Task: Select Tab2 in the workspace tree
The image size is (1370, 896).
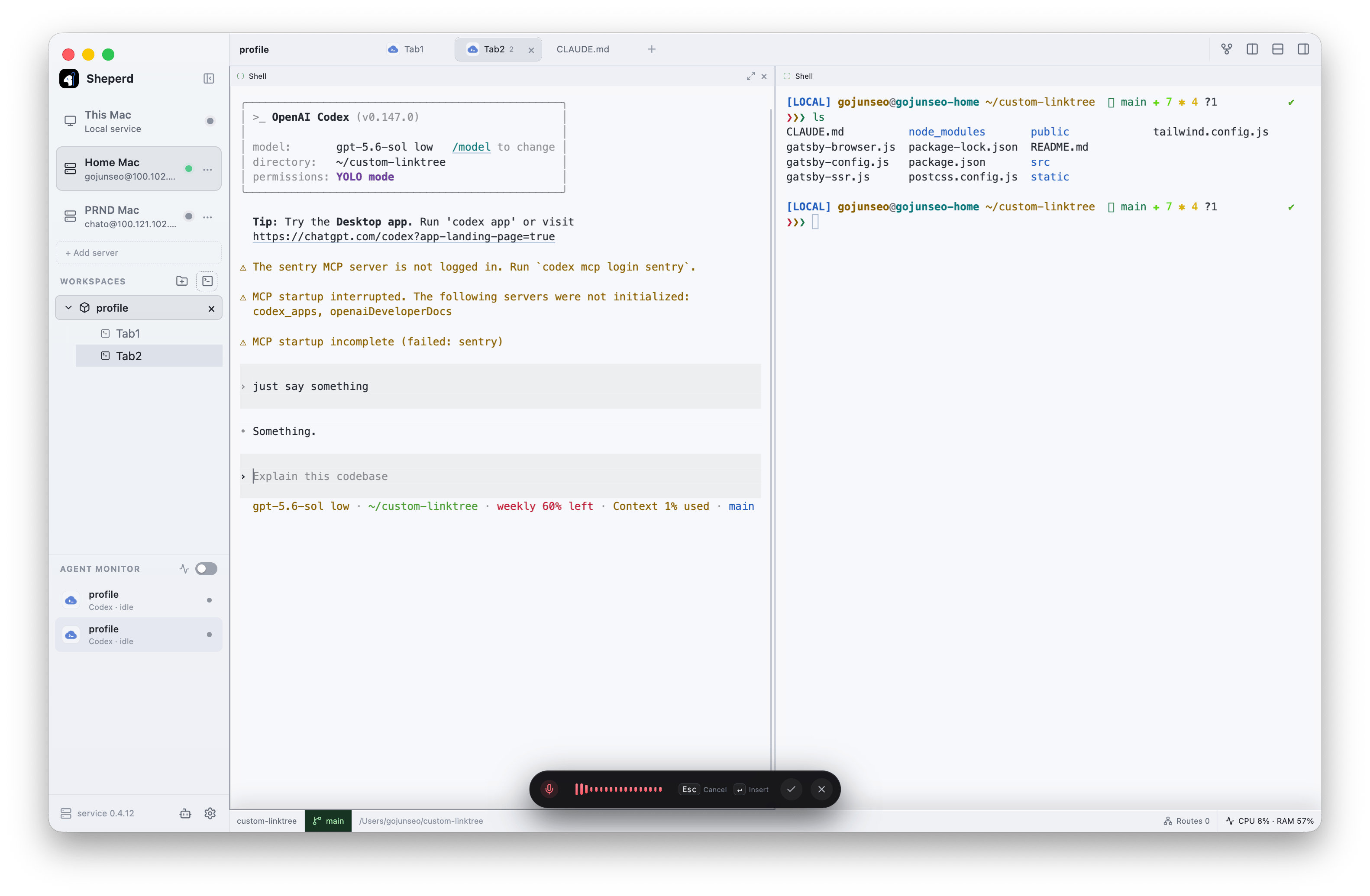Action: 149,356
